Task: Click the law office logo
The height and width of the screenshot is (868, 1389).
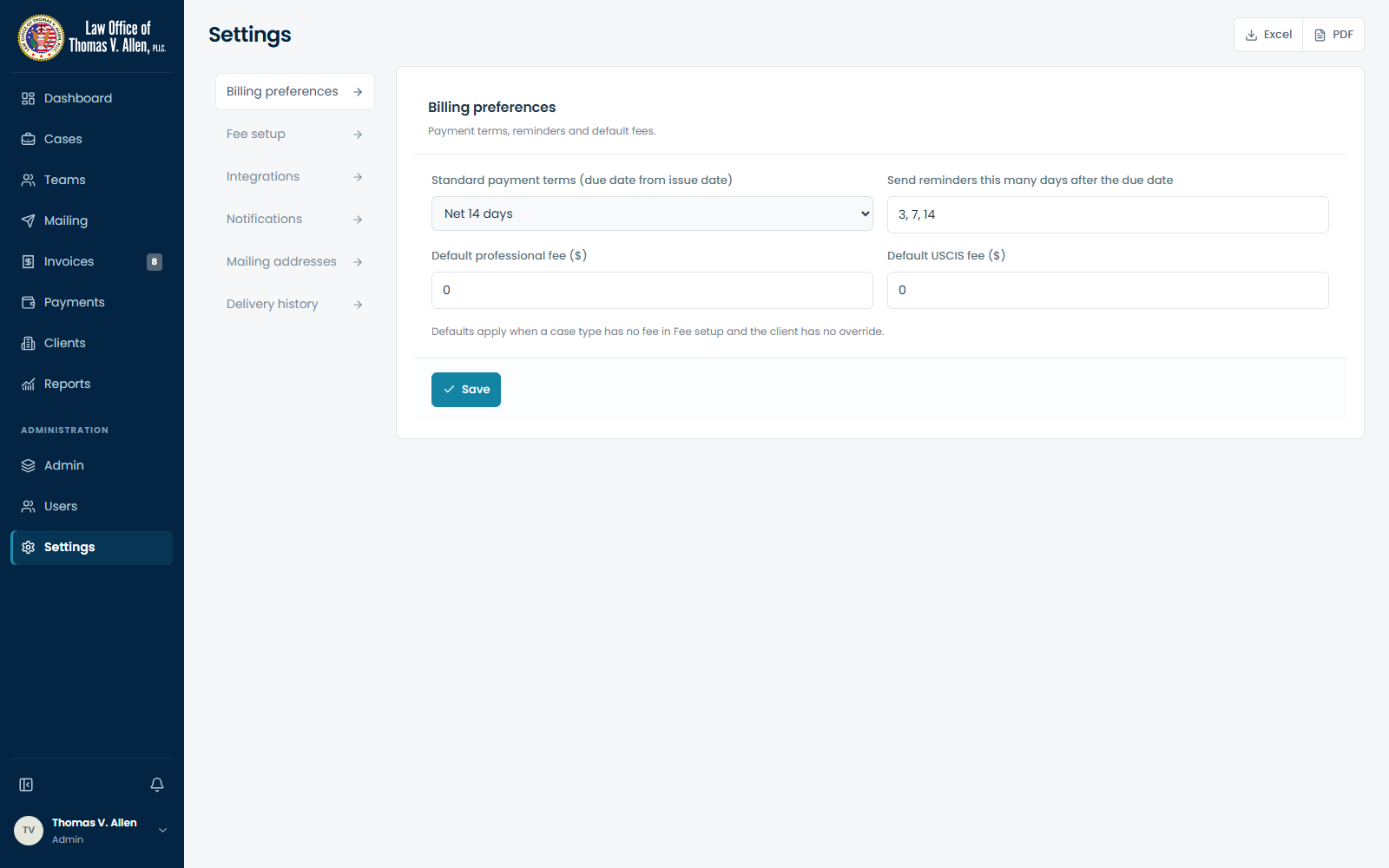Action: click(x=92, y=37)
